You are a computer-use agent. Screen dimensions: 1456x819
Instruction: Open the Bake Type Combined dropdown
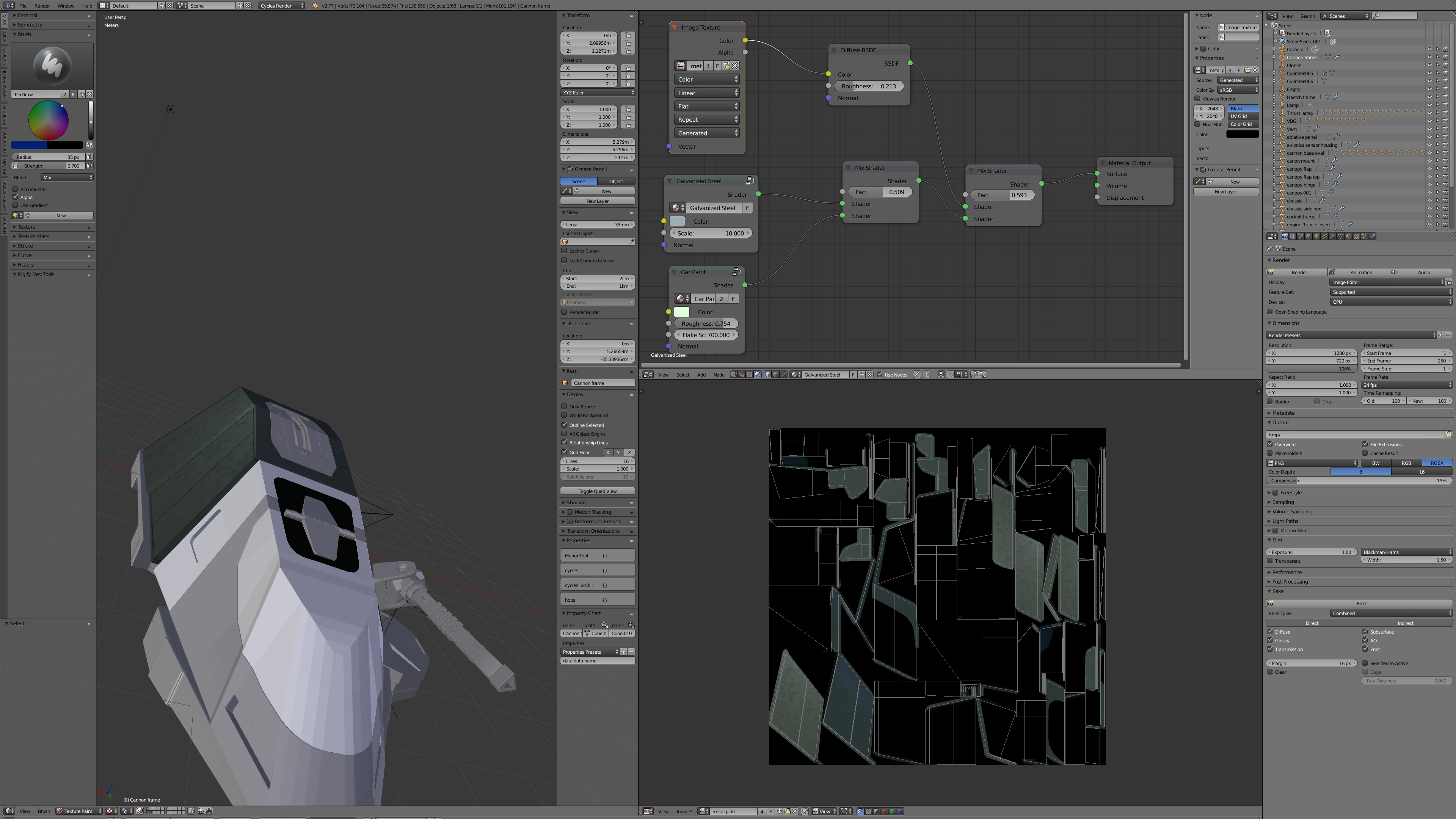click(x=1391, y=613)
